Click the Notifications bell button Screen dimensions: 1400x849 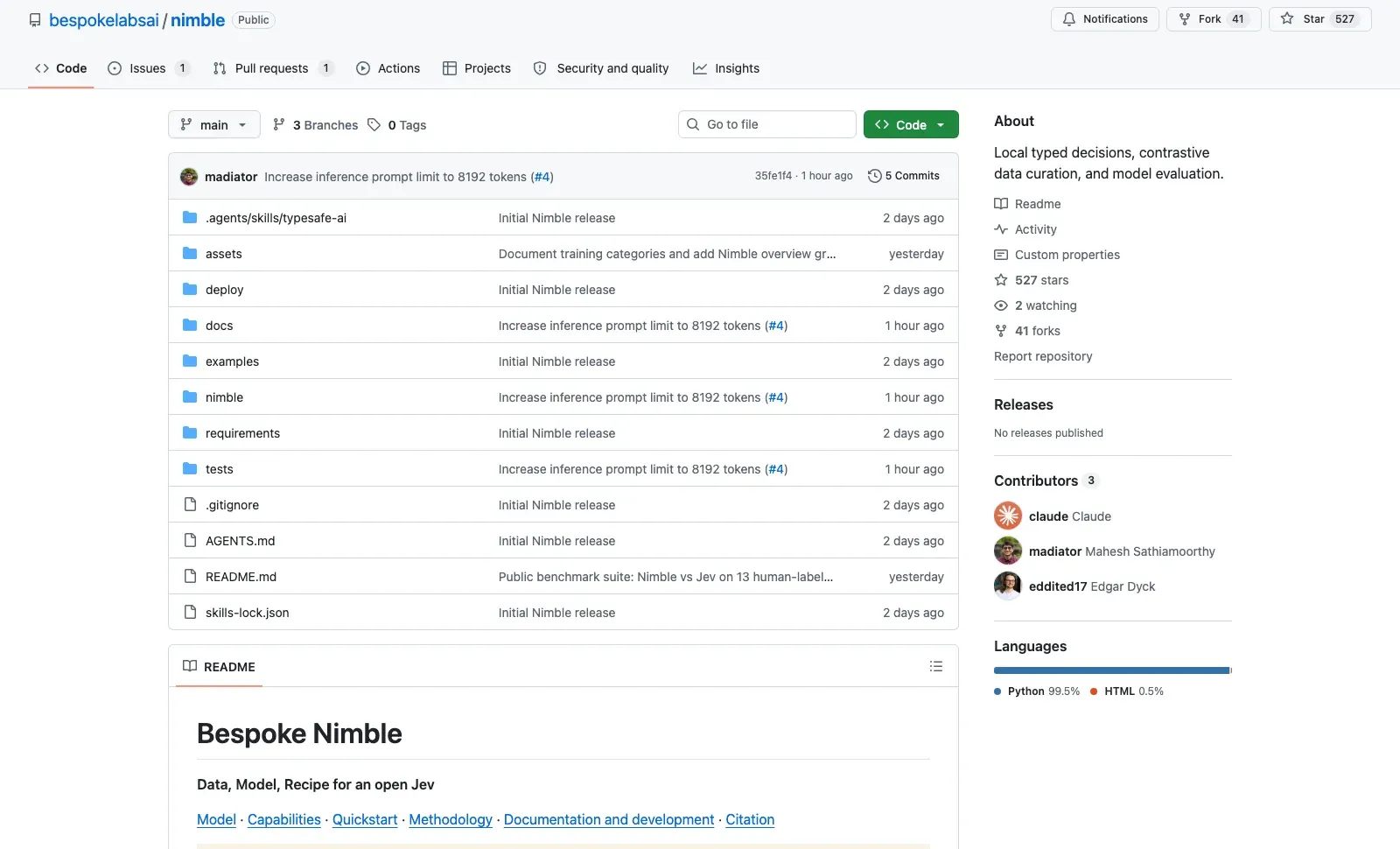click(1105, 19)
